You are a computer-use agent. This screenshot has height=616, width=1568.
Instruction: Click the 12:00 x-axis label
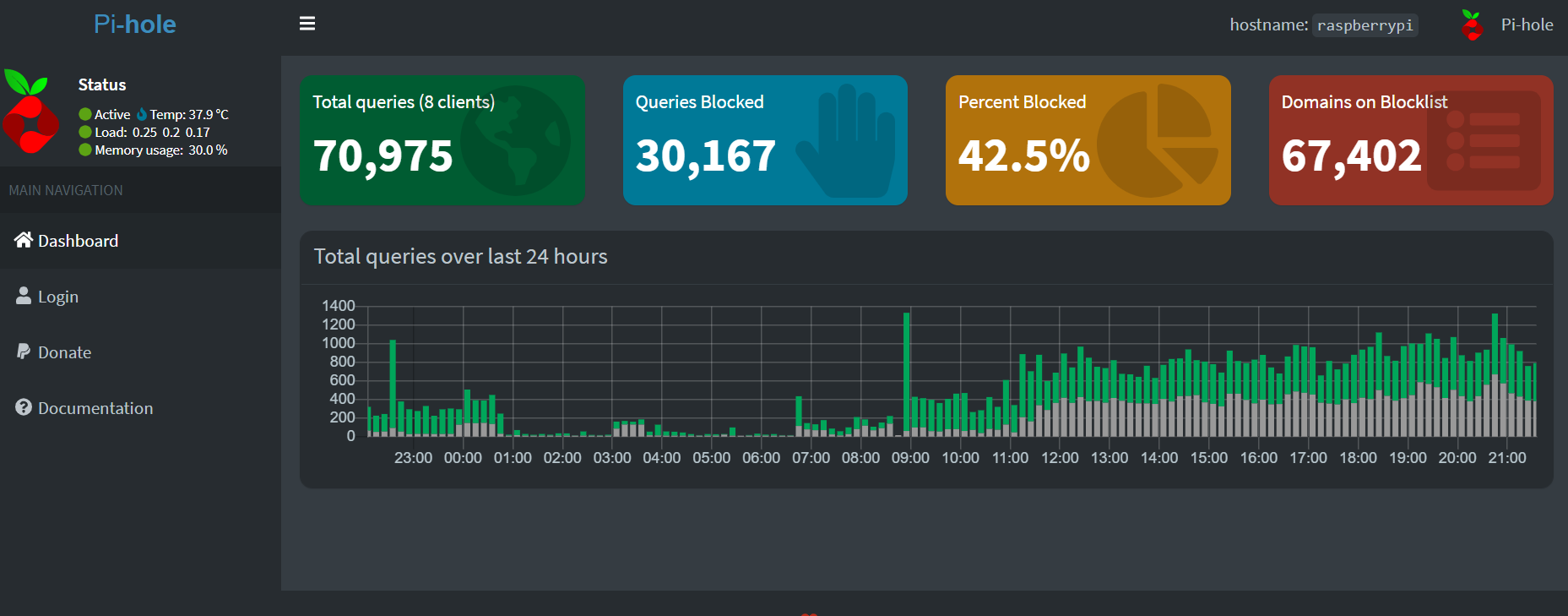(1060, 457)
